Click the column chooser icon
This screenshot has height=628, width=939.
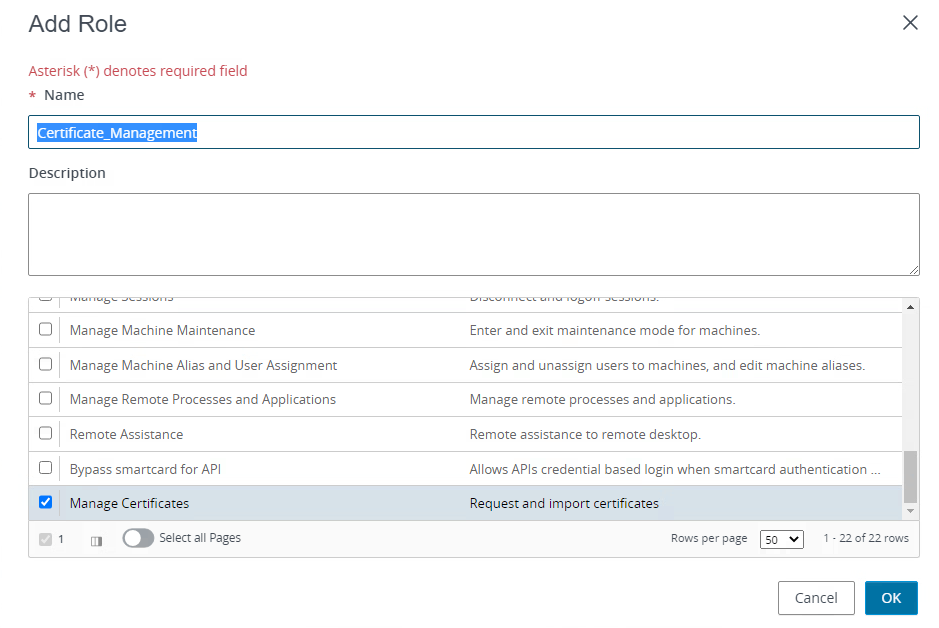96,541
